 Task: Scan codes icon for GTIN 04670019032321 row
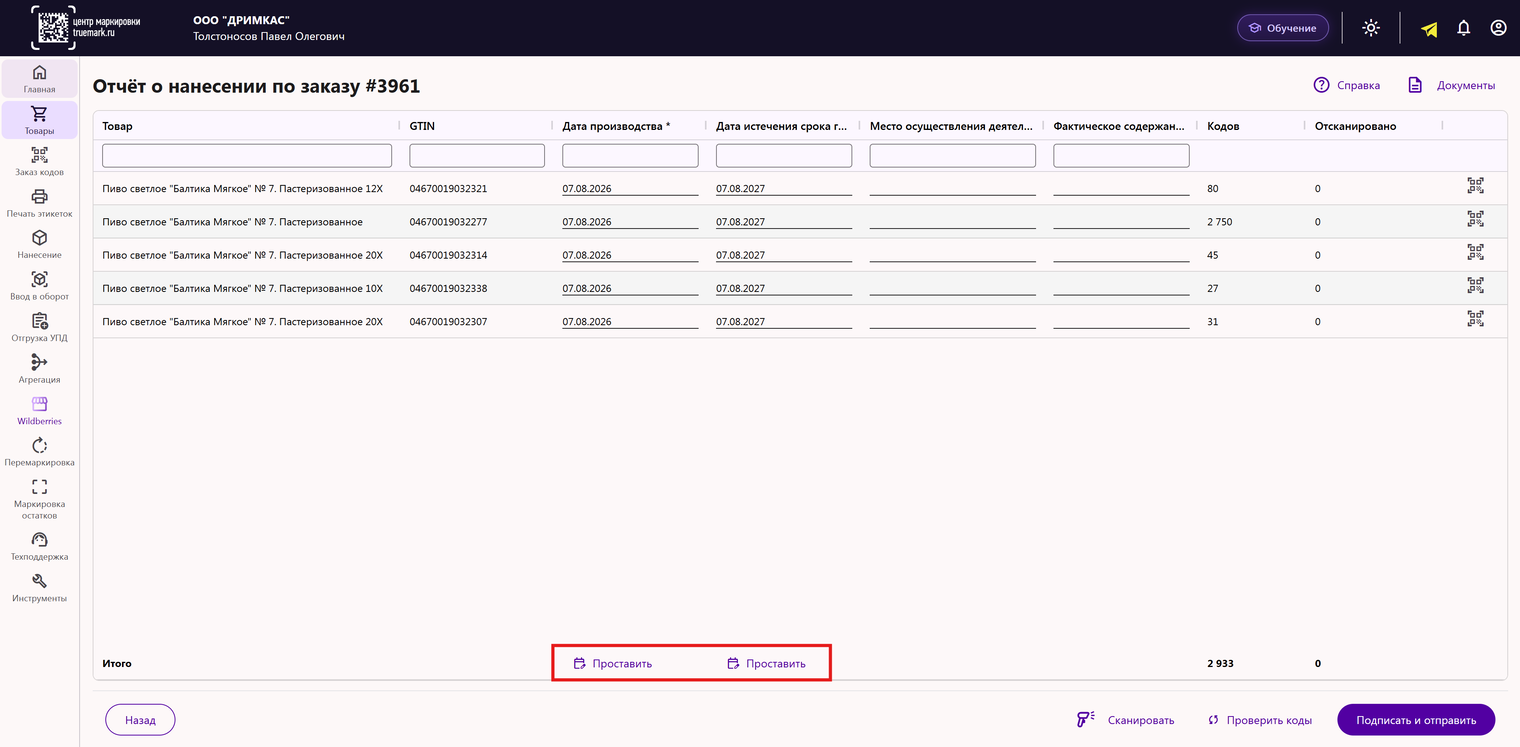tap(1475, 185)
